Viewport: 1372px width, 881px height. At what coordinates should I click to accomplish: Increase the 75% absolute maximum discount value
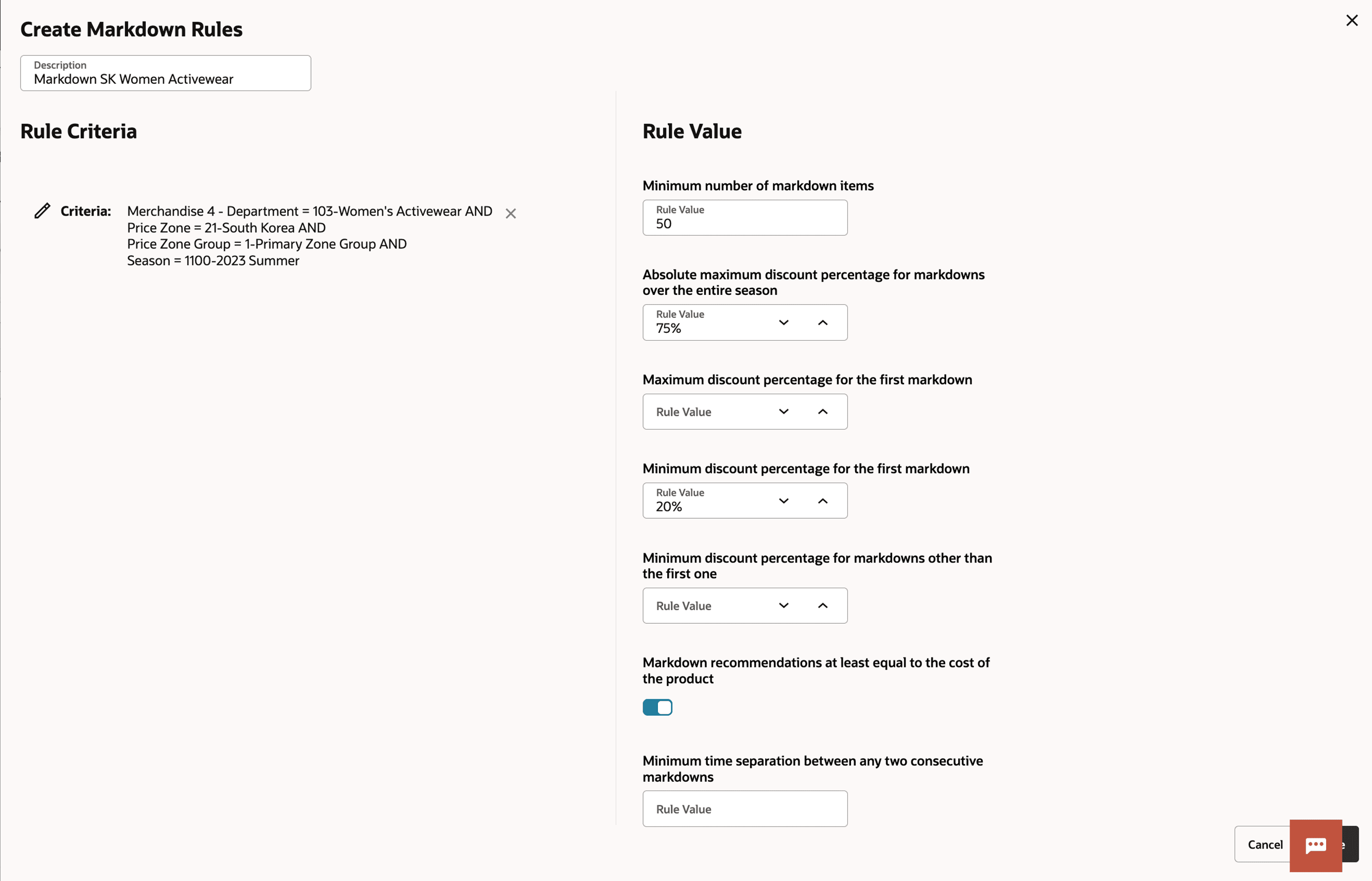point(823,322)
